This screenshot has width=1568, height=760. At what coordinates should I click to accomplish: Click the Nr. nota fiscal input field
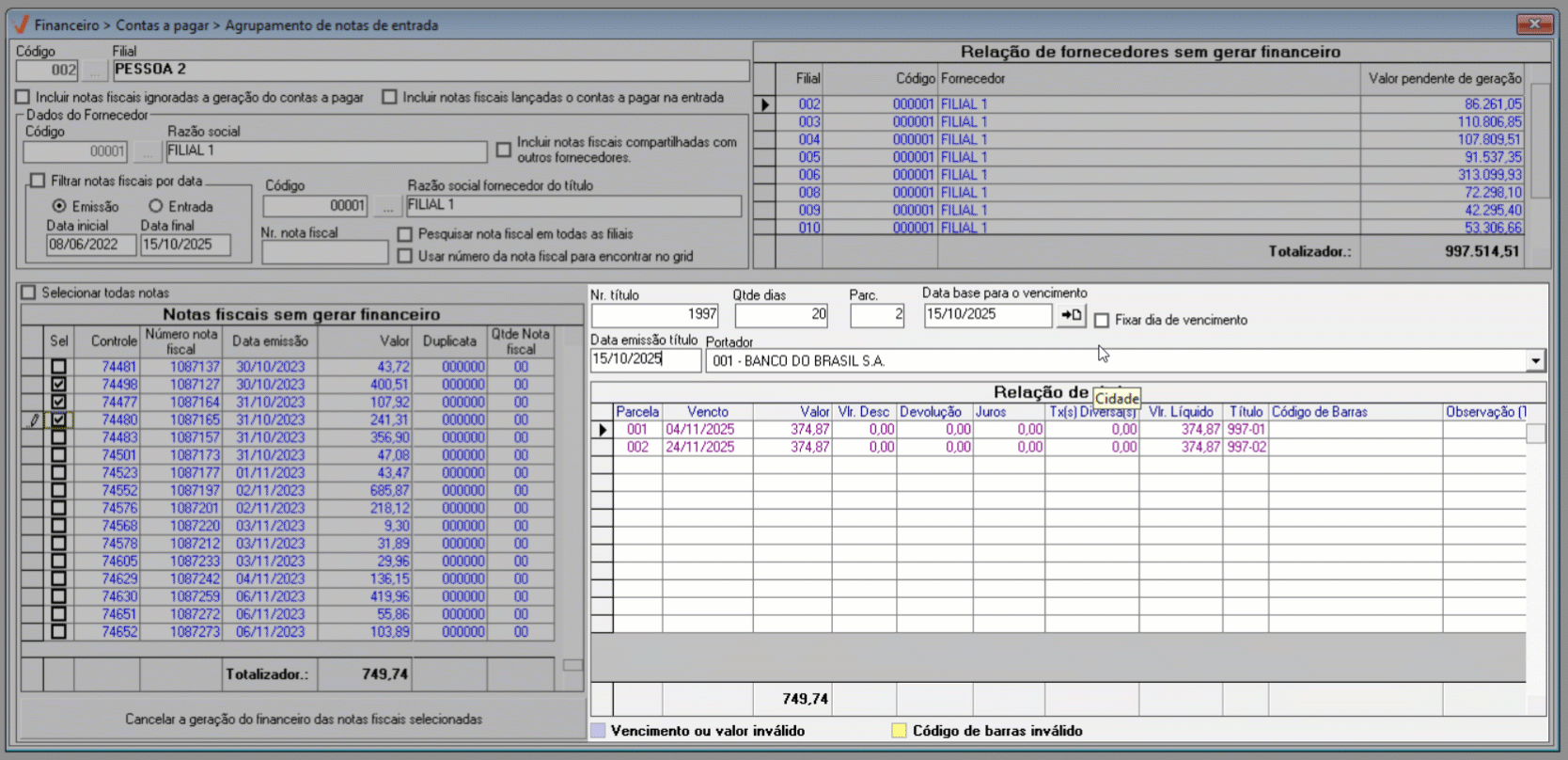(324, 253)
